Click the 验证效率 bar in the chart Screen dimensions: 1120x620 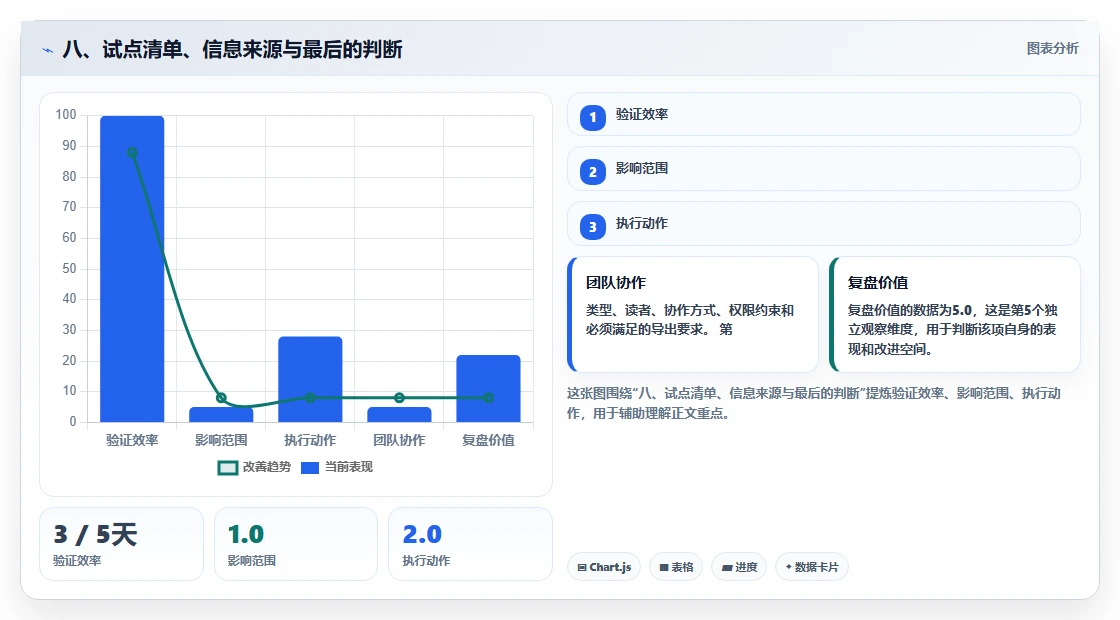132,269
